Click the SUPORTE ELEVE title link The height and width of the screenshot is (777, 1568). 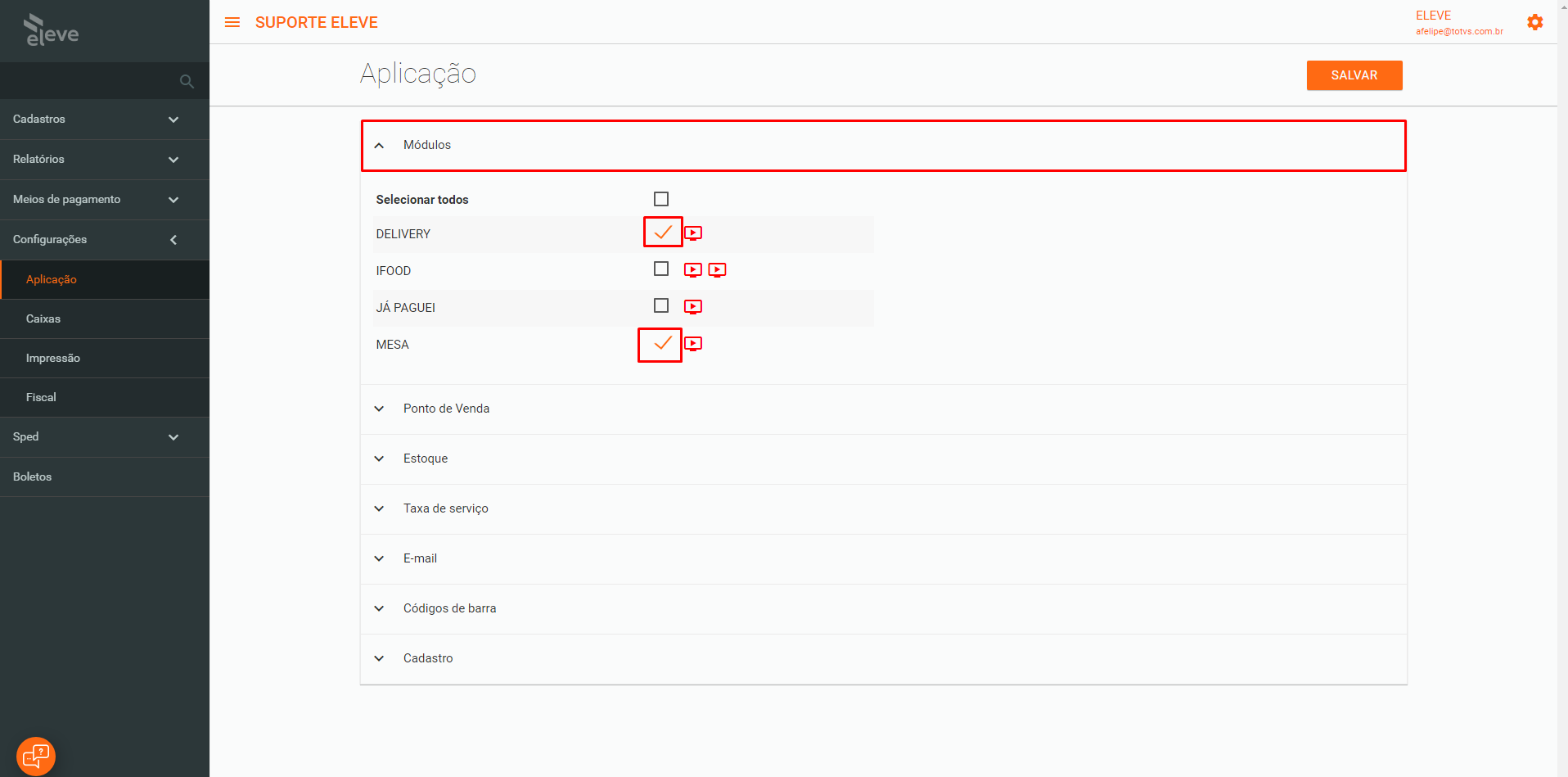coord(317,22)
